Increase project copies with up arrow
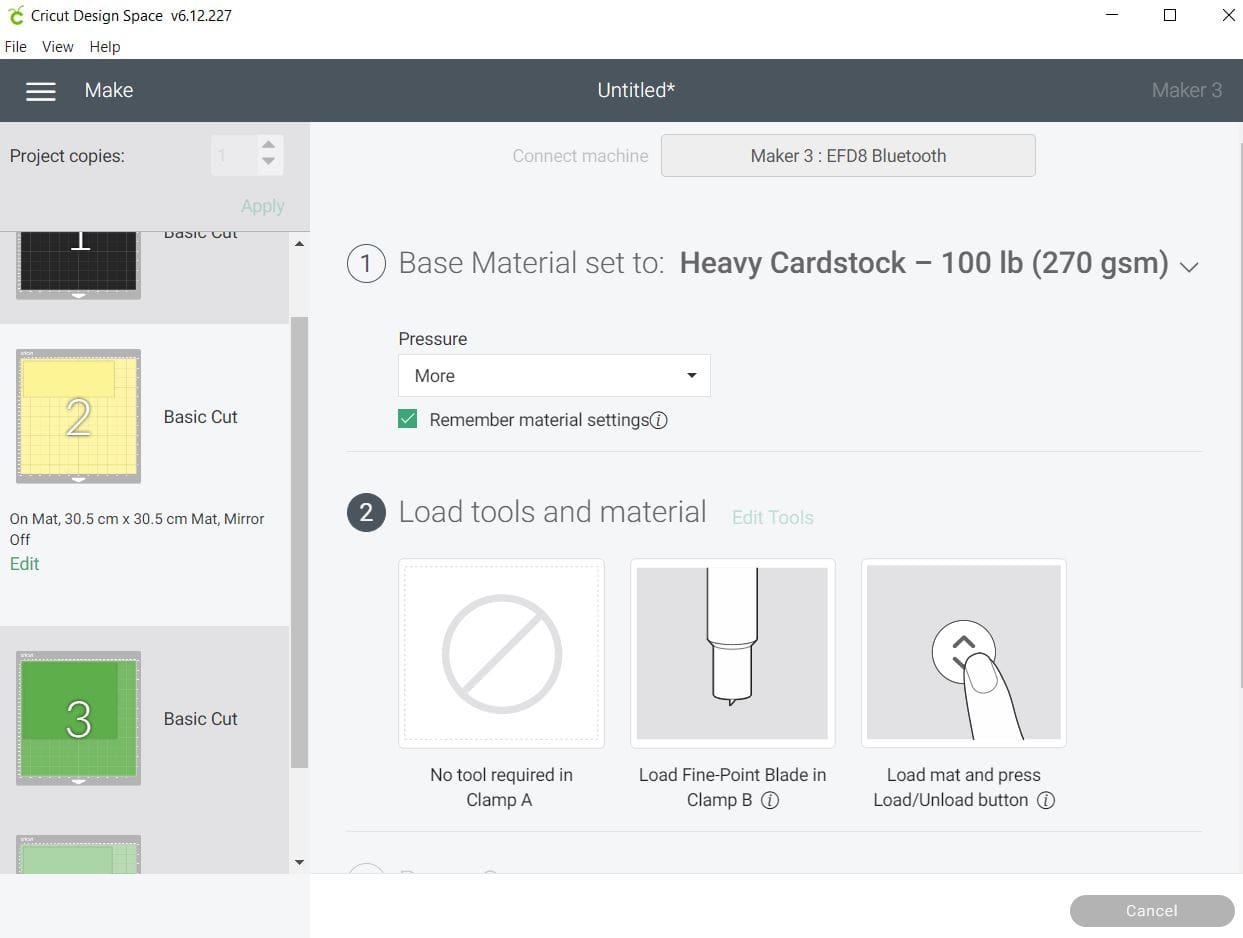Viewport: 1243px width, 938px height. (x=268, y=145)
